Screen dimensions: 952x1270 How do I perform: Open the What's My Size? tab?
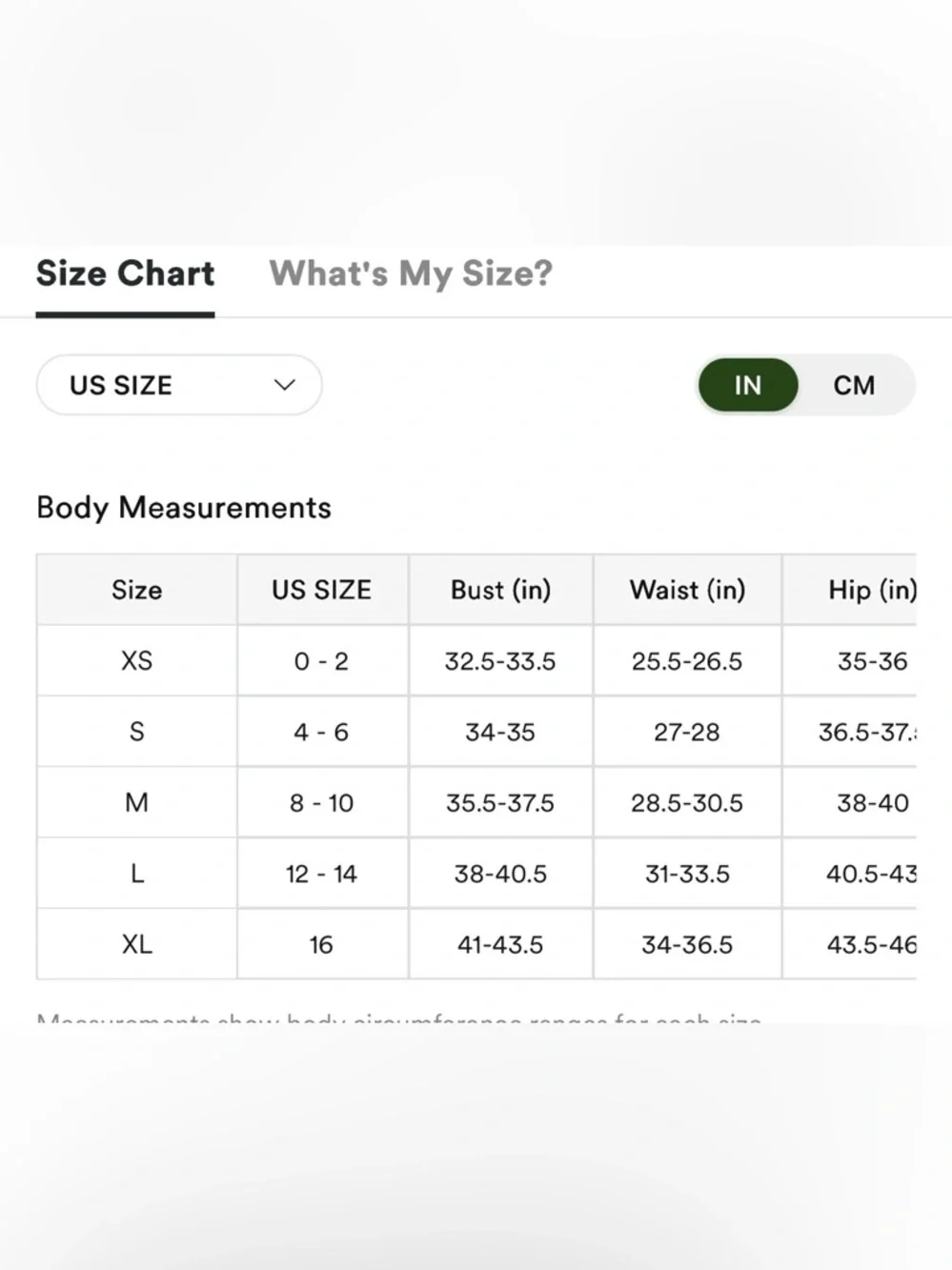point(411,274)
